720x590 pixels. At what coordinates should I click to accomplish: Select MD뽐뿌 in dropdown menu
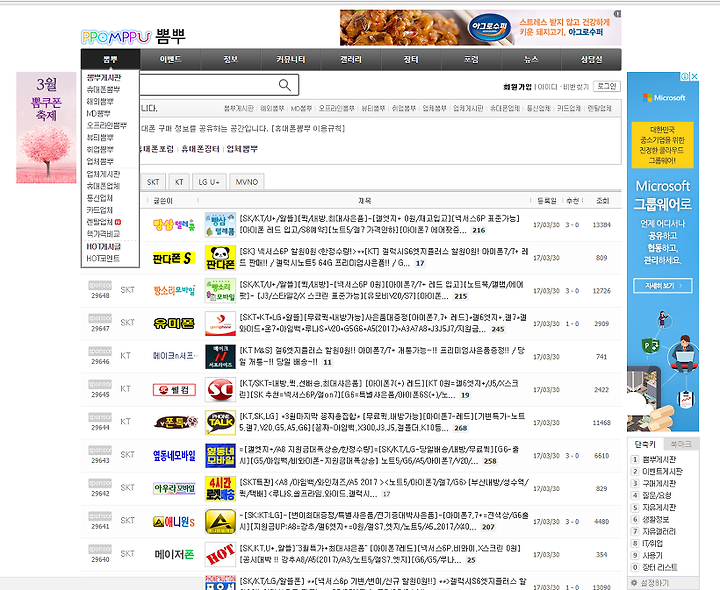pos(99,113)
